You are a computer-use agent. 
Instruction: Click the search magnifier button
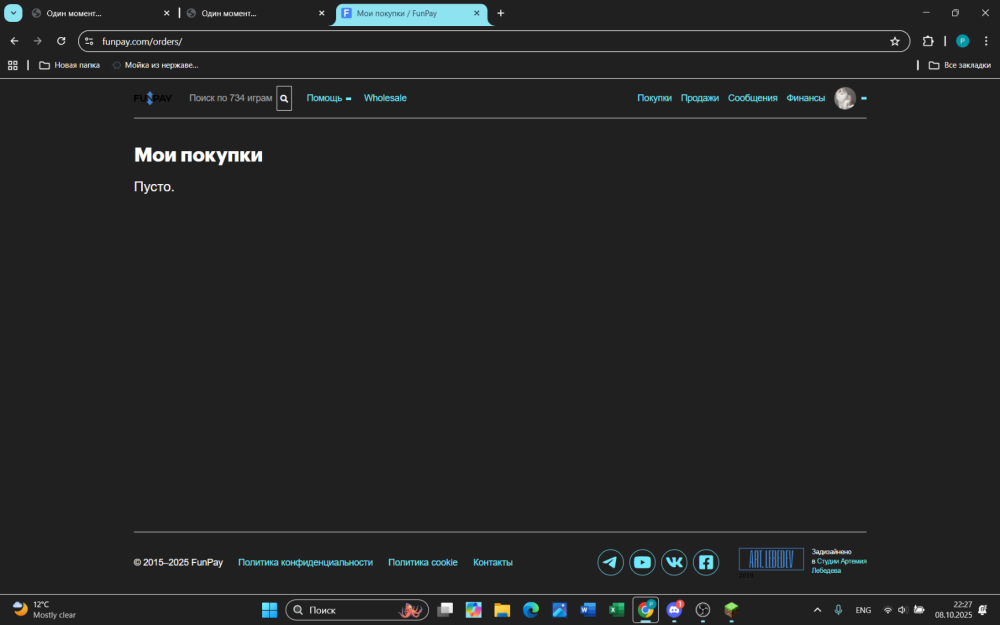pyautogui.click(x=284, y=98)
